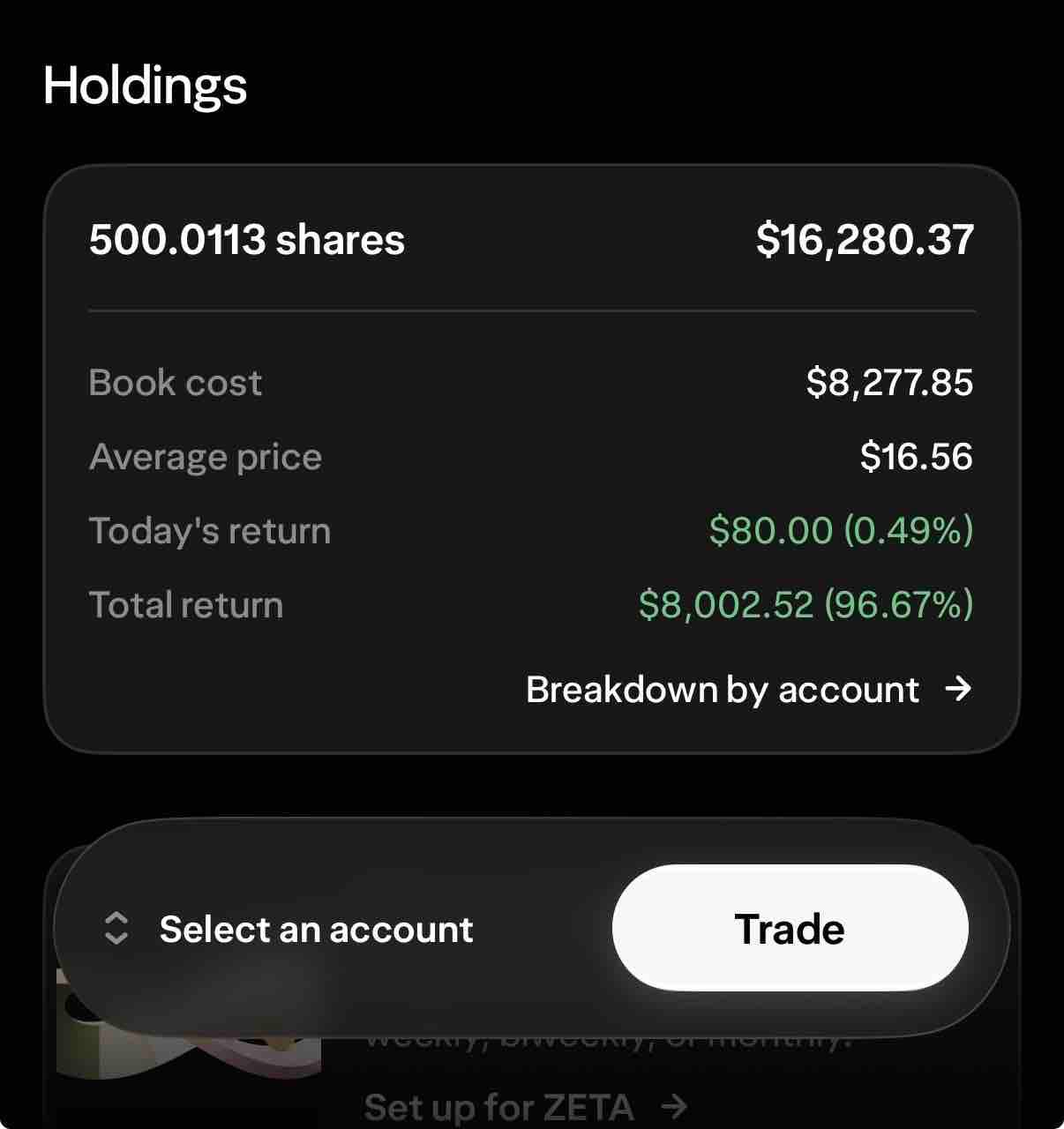Click the $8,002.52 (96.67%) total return value

pos(805,605)
